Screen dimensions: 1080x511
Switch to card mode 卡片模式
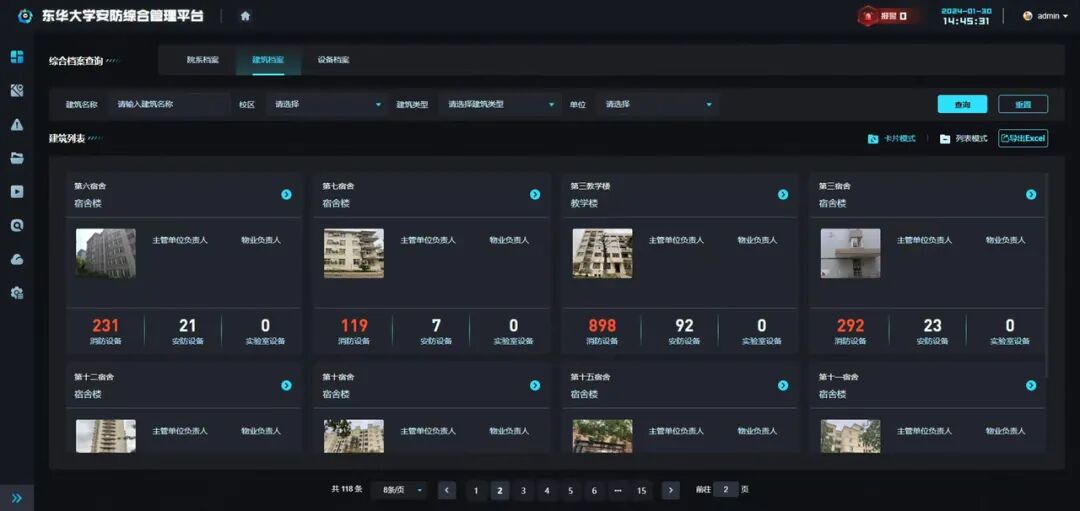(x=891, y=138)
